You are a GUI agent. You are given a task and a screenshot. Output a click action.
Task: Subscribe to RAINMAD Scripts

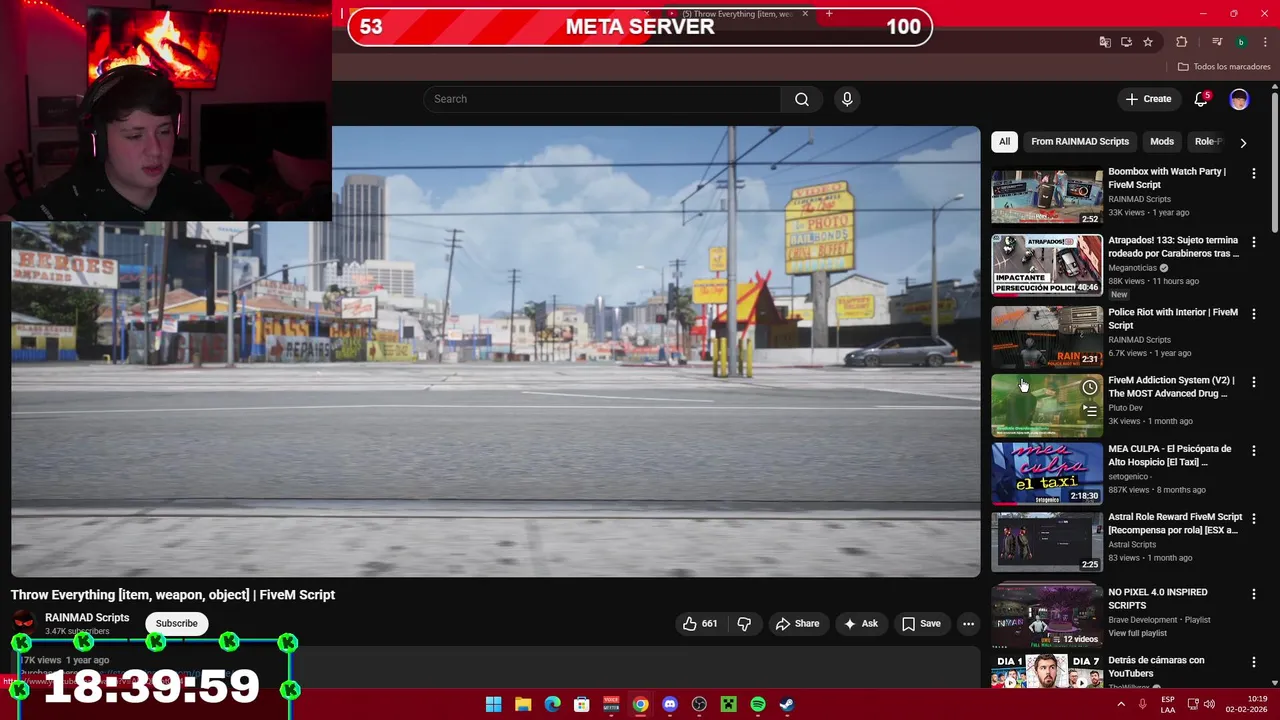(176, 624)
